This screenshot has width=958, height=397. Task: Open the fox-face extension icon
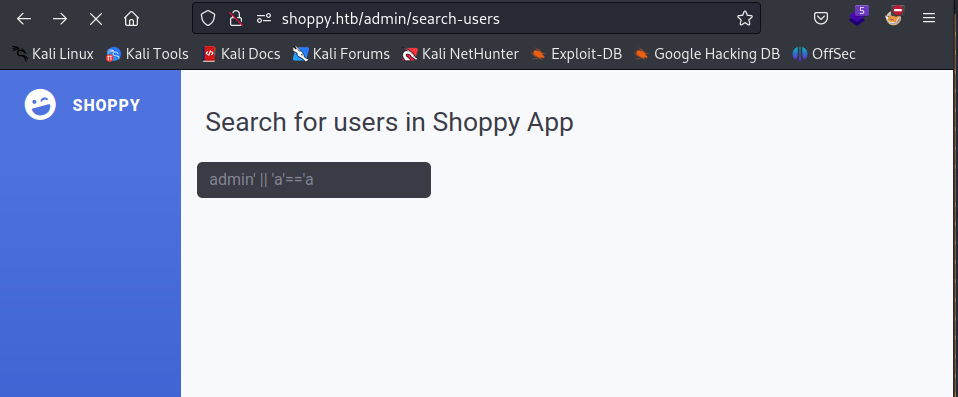tap(894, 16)
